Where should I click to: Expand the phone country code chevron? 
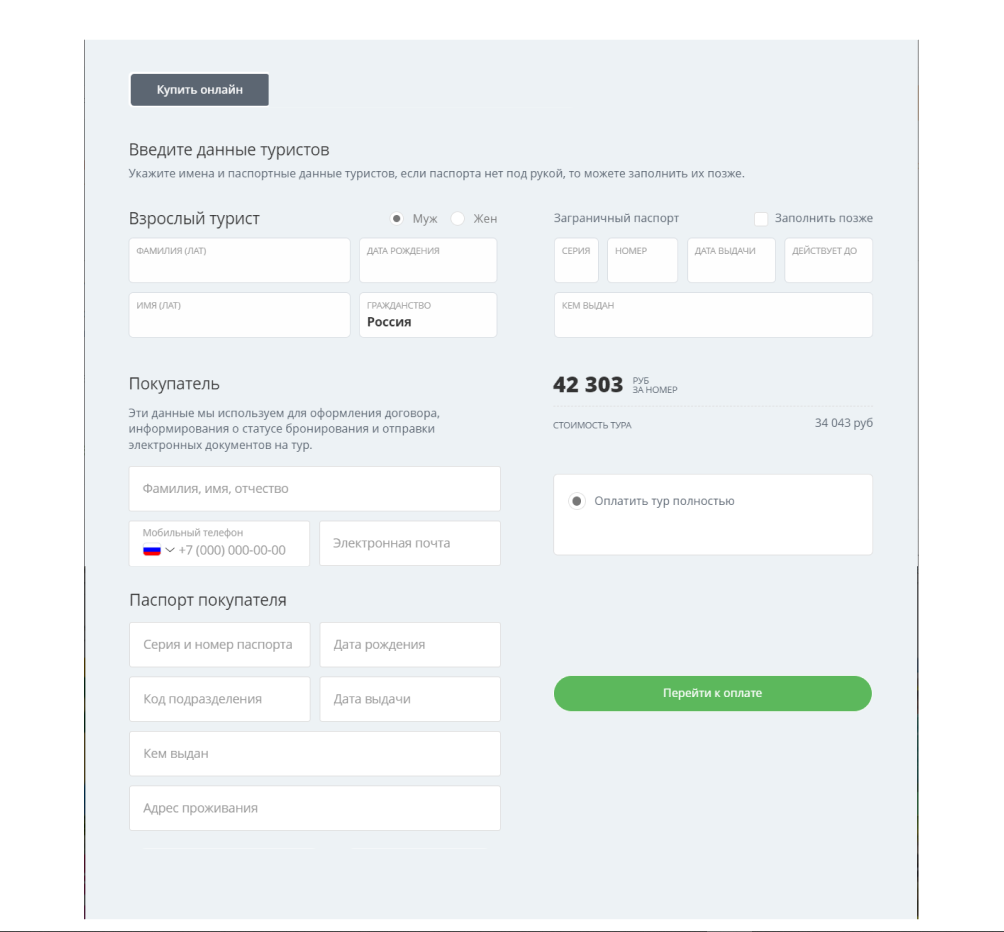(x=170, y=550)
